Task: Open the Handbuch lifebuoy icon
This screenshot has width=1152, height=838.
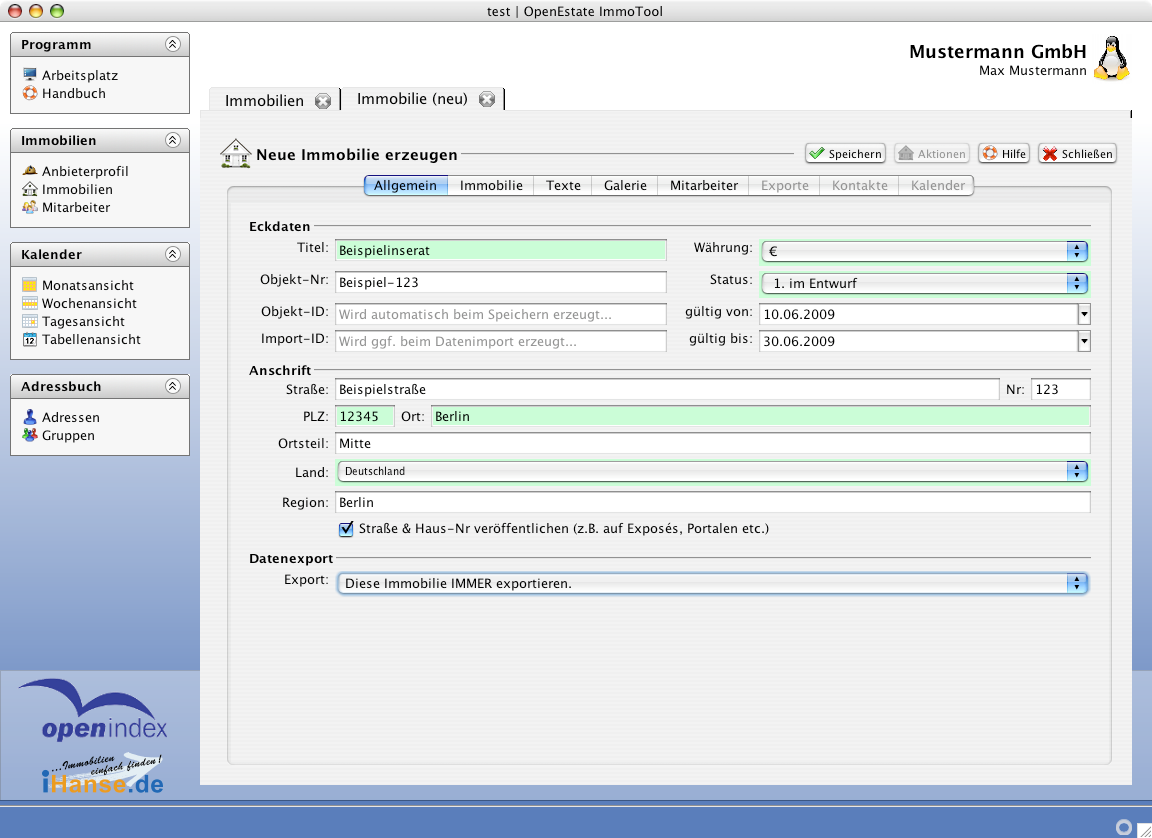Action: coord(30,93)
